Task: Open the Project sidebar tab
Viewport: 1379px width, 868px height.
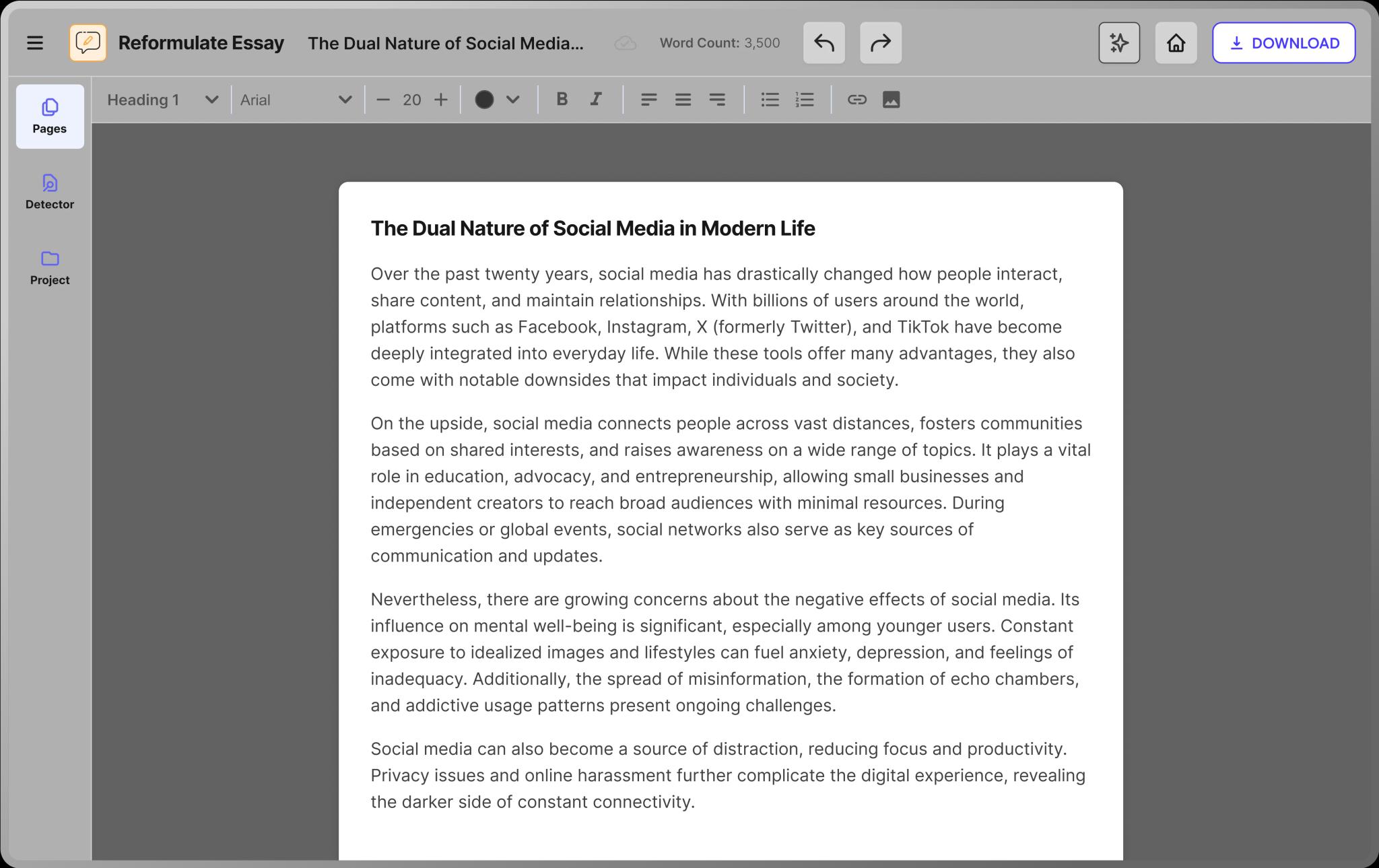Action: pos(50,267)
